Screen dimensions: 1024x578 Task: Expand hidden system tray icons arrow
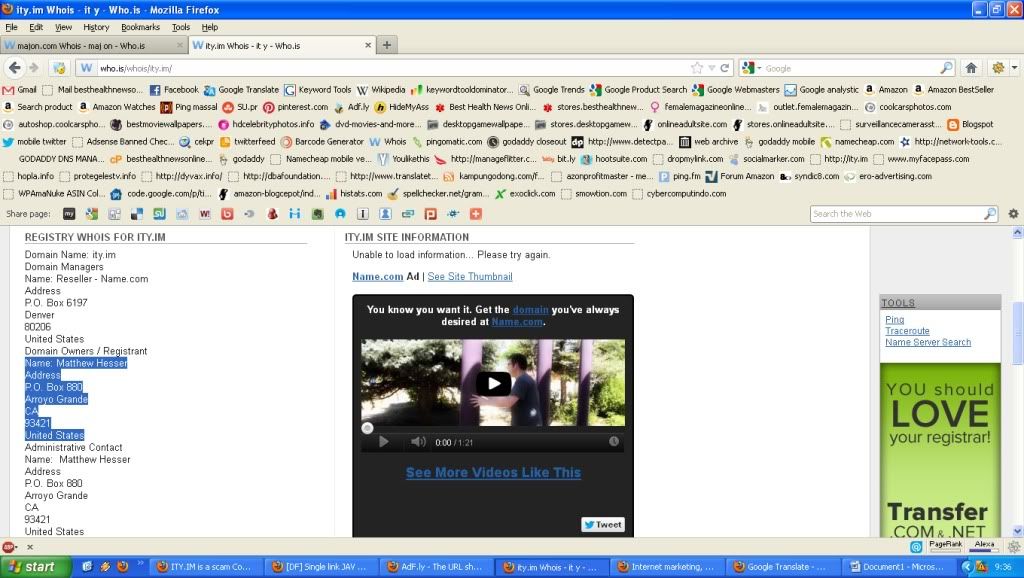967,567
